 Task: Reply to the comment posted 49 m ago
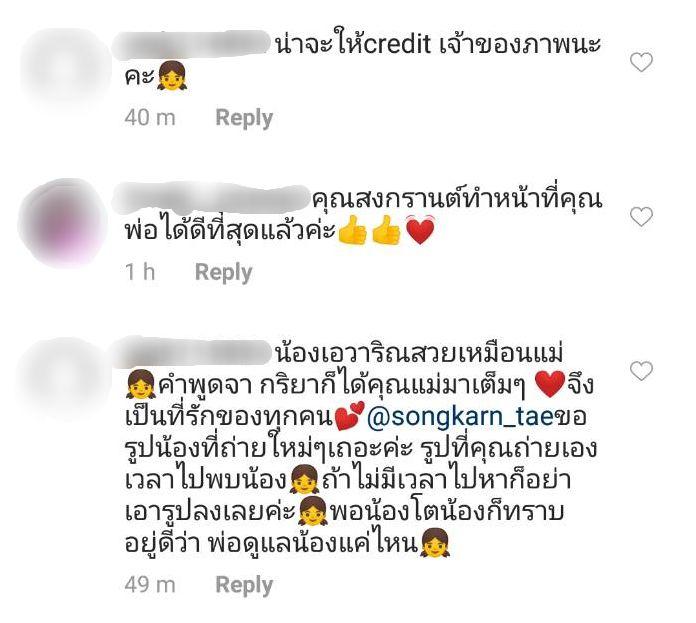point(244,585)
